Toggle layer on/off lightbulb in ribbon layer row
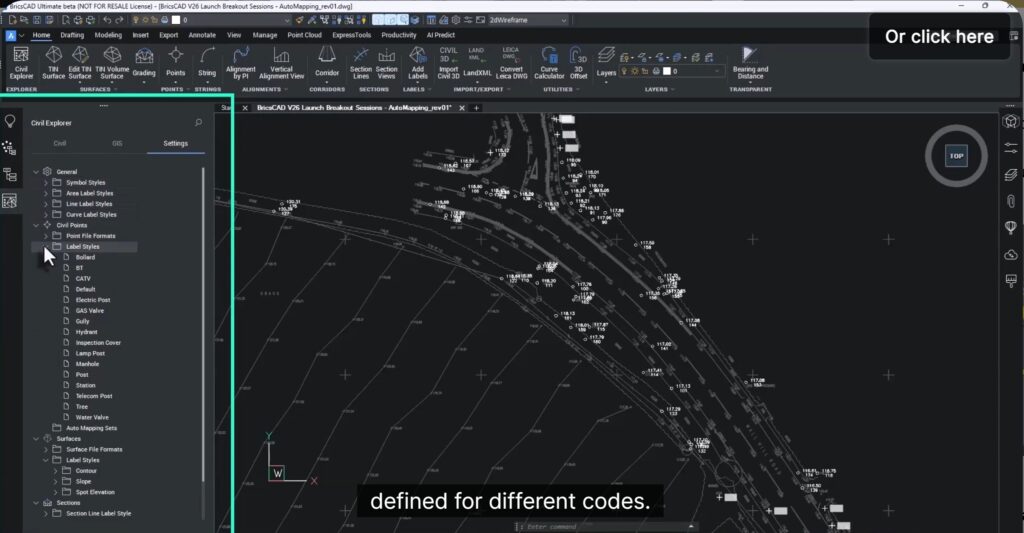 (624, 71)
